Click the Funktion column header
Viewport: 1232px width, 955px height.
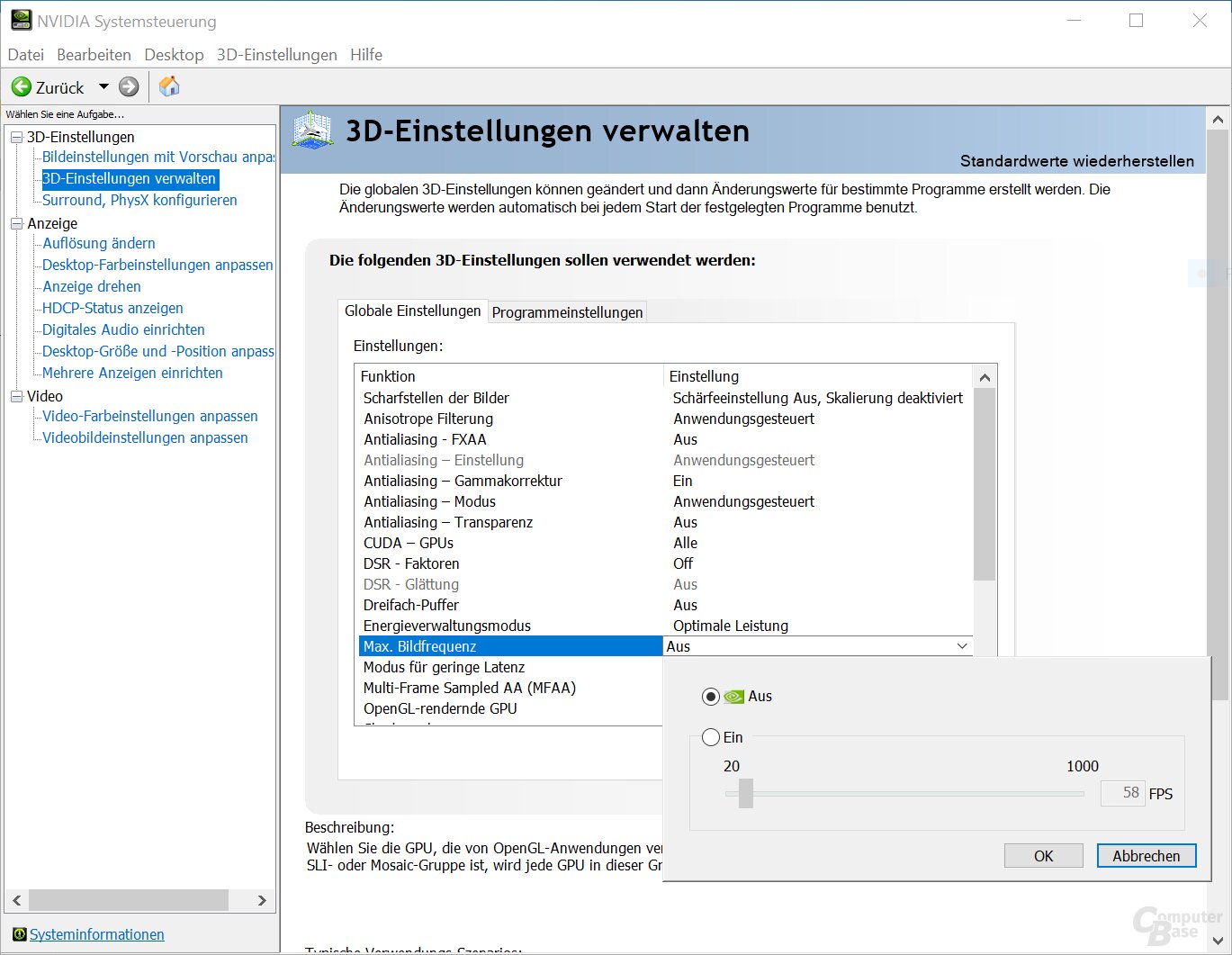coord(509,376)
